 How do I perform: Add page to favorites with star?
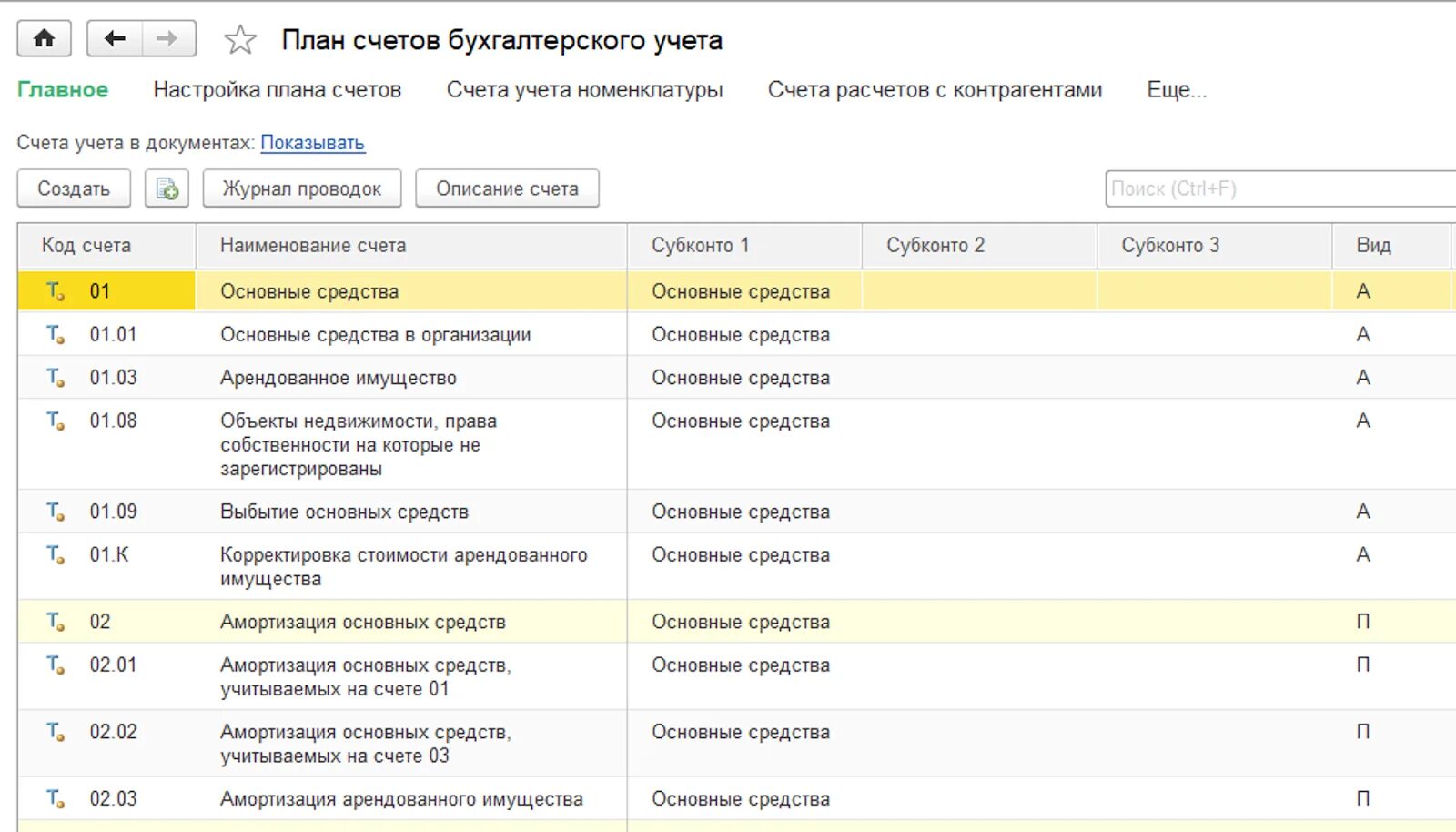tap(240, 40)
